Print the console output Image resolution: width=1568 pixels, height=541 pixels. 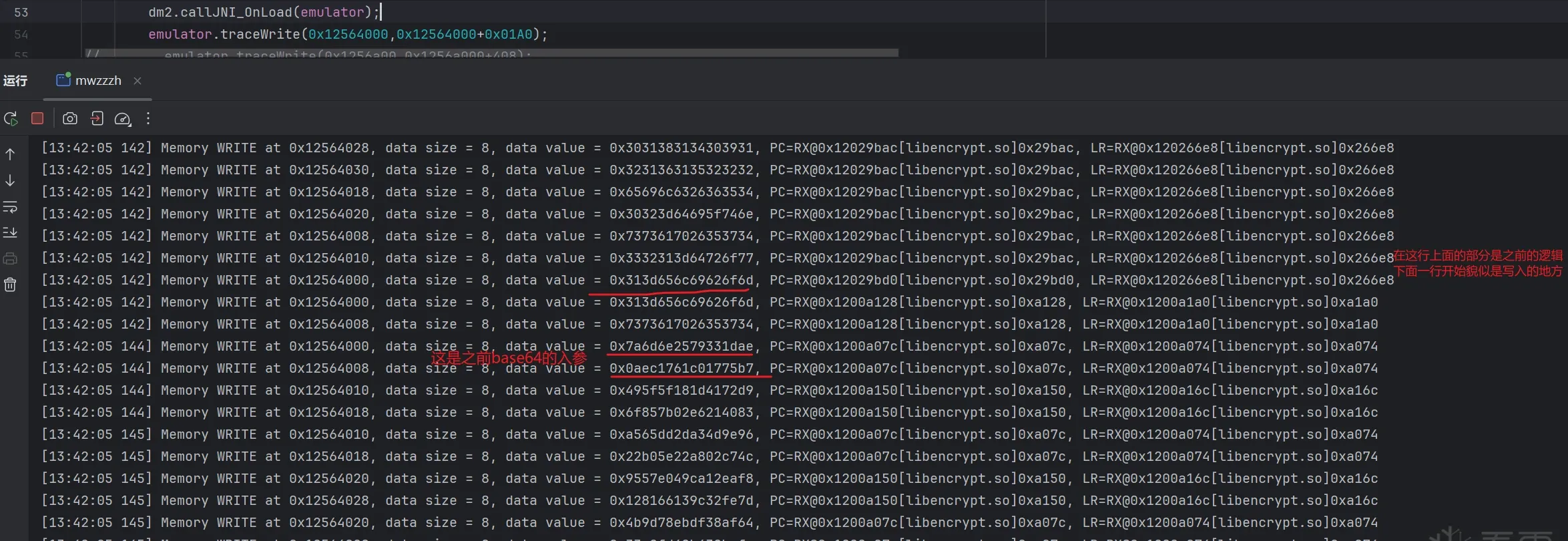tap(10, 258)
